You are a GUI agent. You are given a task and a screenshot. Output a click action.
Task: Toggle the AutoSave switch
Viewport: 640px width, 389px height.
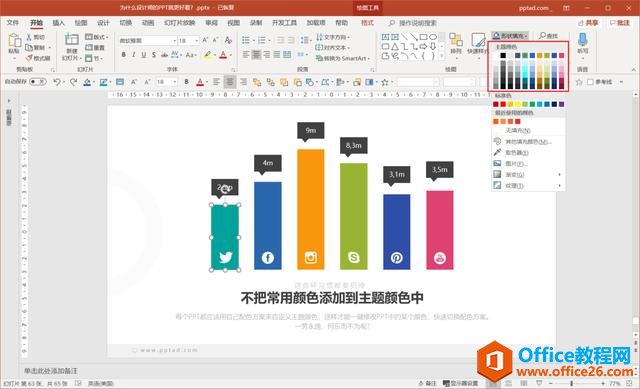click(38, 82)
